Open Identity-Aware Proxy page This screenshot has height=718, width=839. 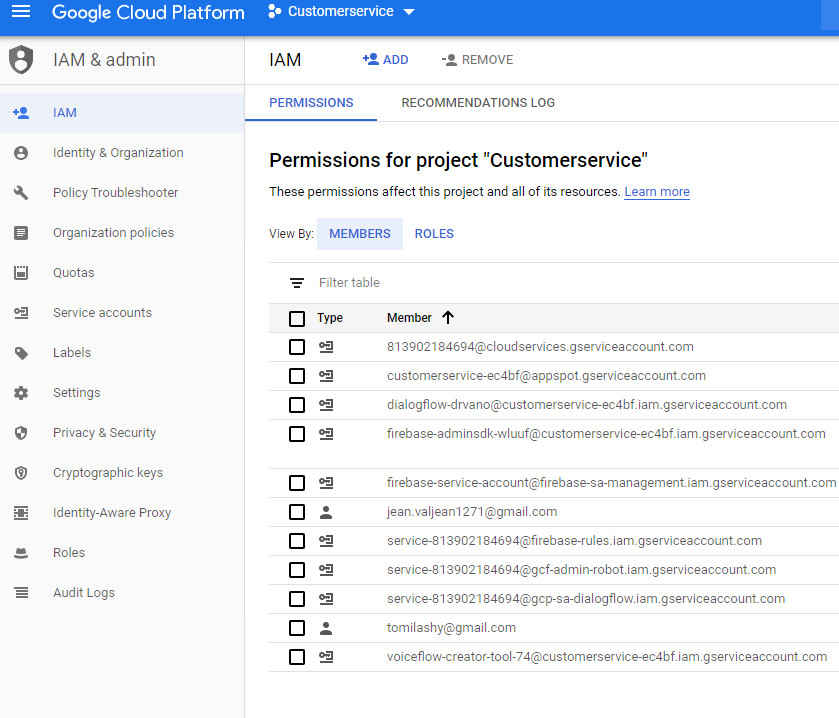click(122, 513)
